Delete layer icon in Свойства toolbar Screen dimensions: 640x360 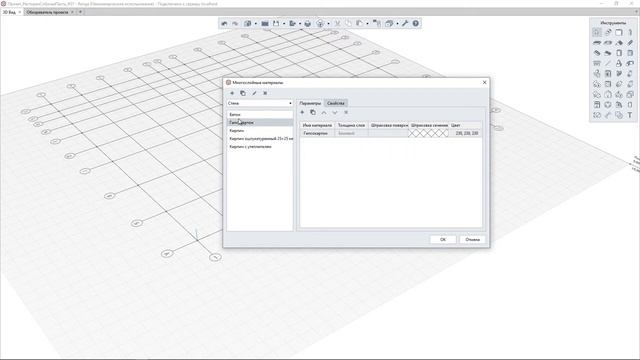346,112
